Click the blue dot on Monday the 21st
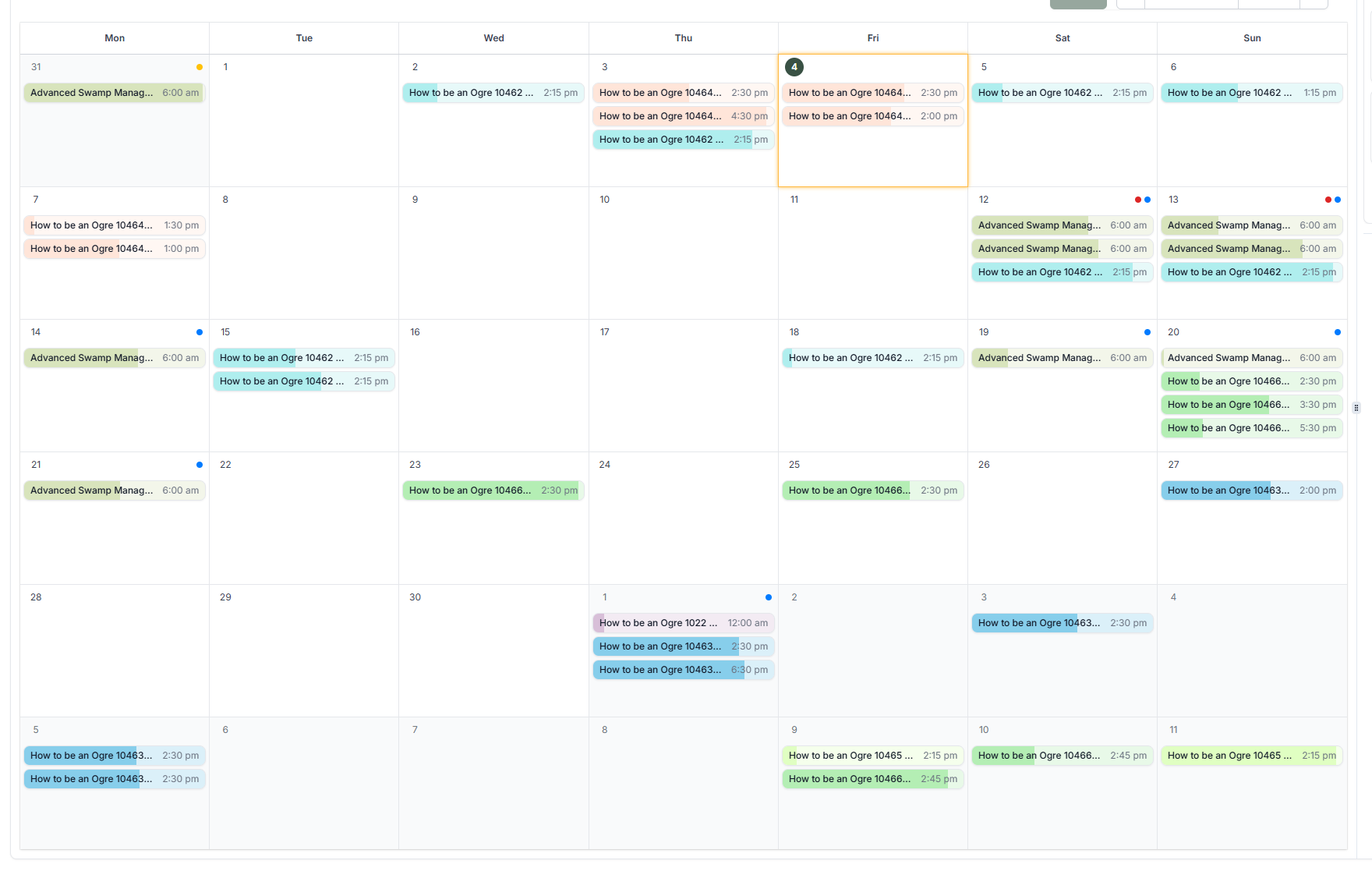The width and height of the screenshot is (1372, 871). [200, 465]
